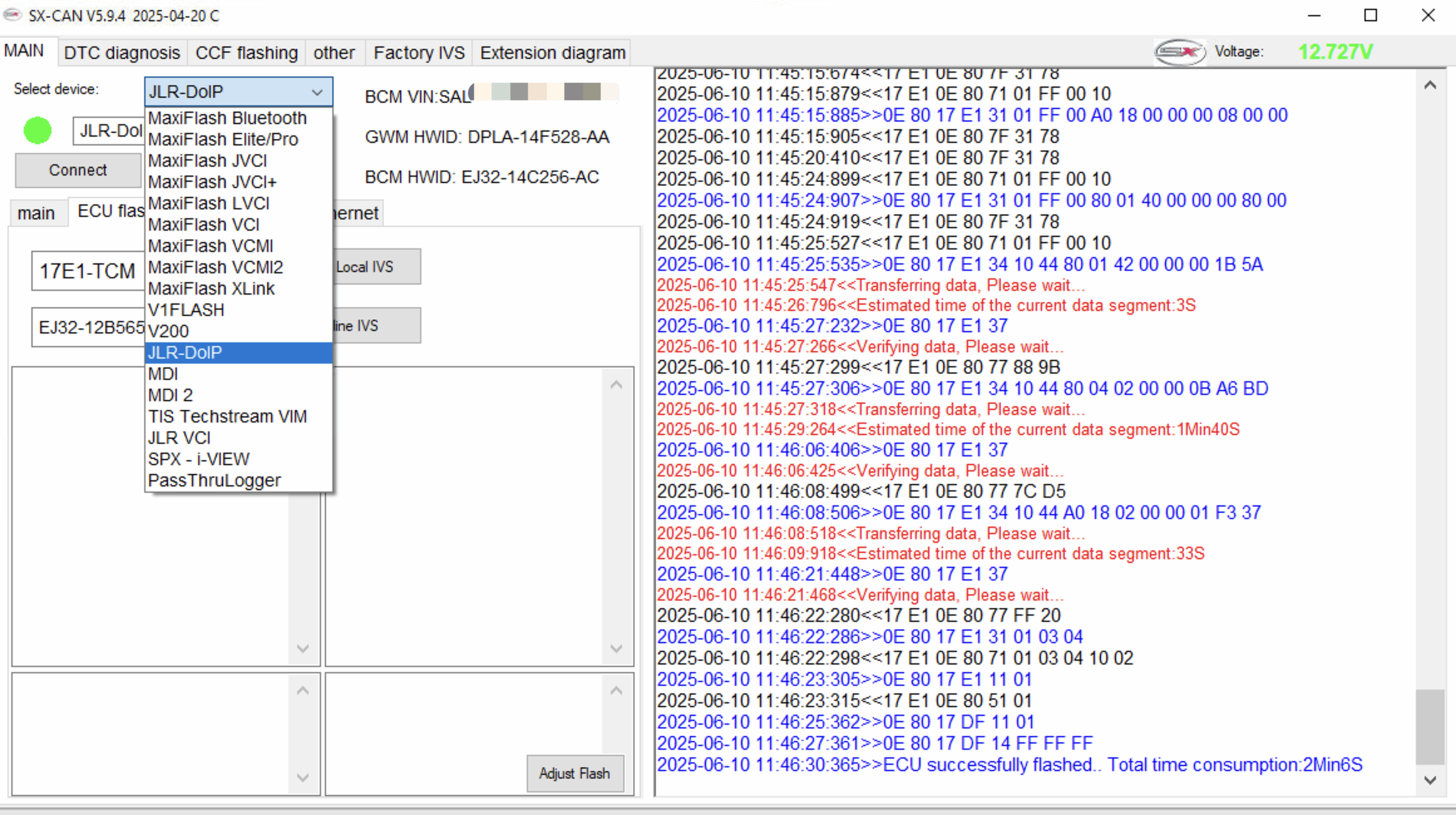
Task: Click log line ending '0E 80 51 01'
Action: pos(844,700)
